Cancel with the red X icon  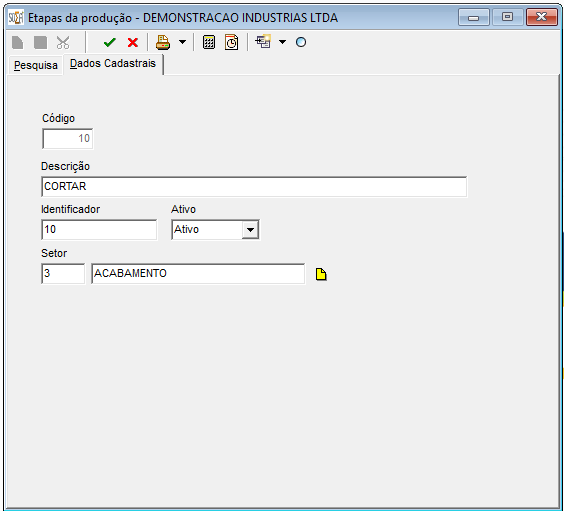[133, 42]
